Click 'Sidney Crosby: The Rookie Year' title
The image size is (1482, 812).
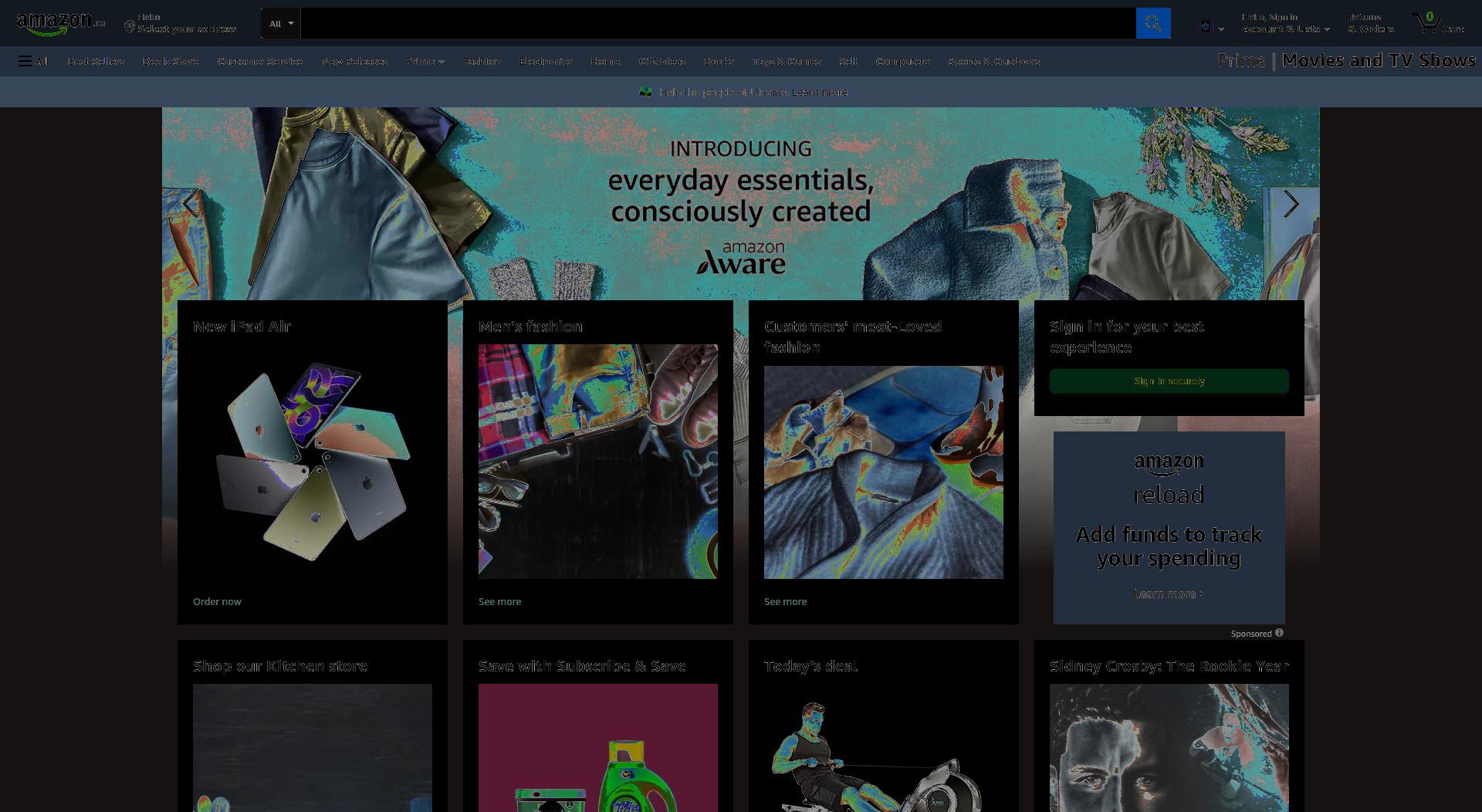pyautogui.click(x=1169, y=666)
